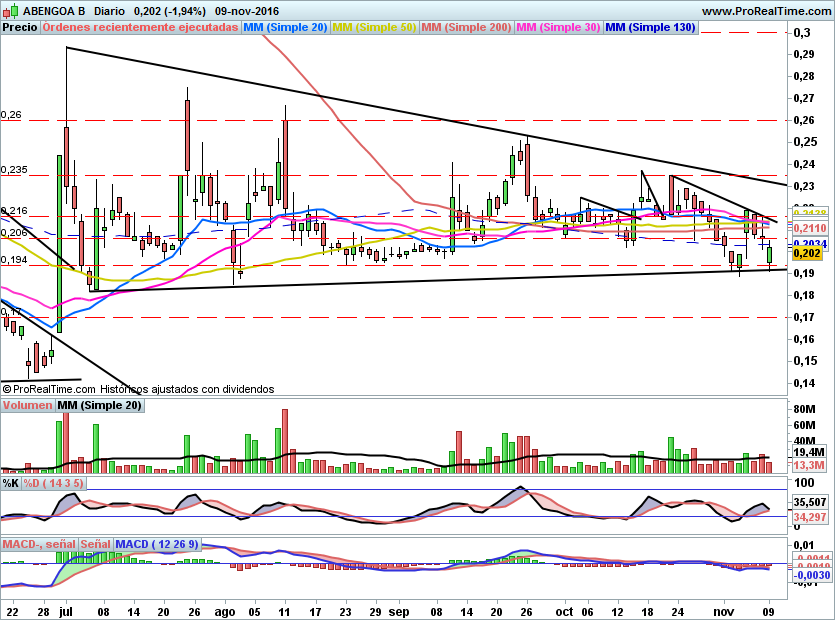
Task: Click the sep month on time axis
Action: pyautogui.click(x=399, y=611)
